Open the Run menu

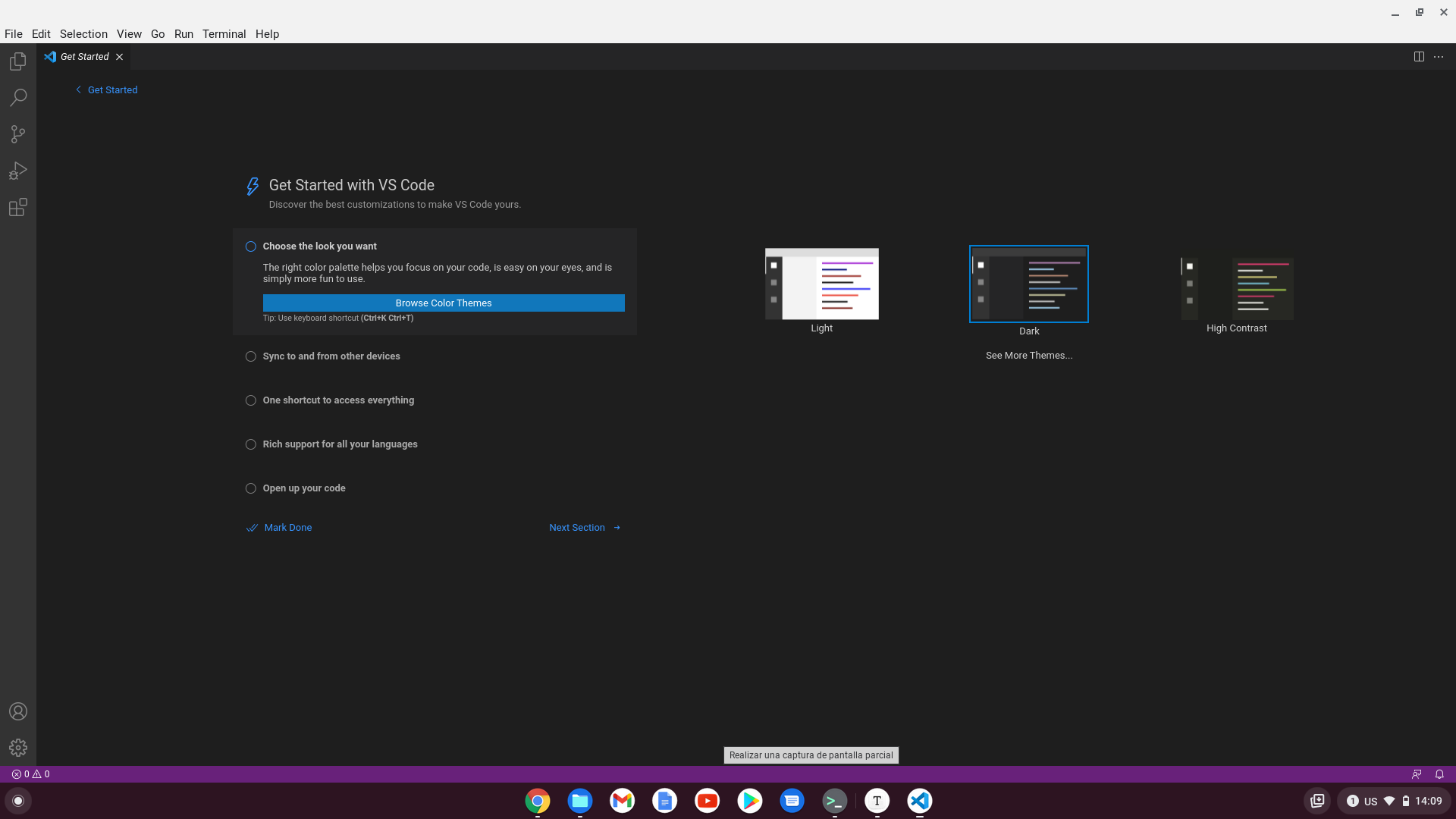pos(184,34)
